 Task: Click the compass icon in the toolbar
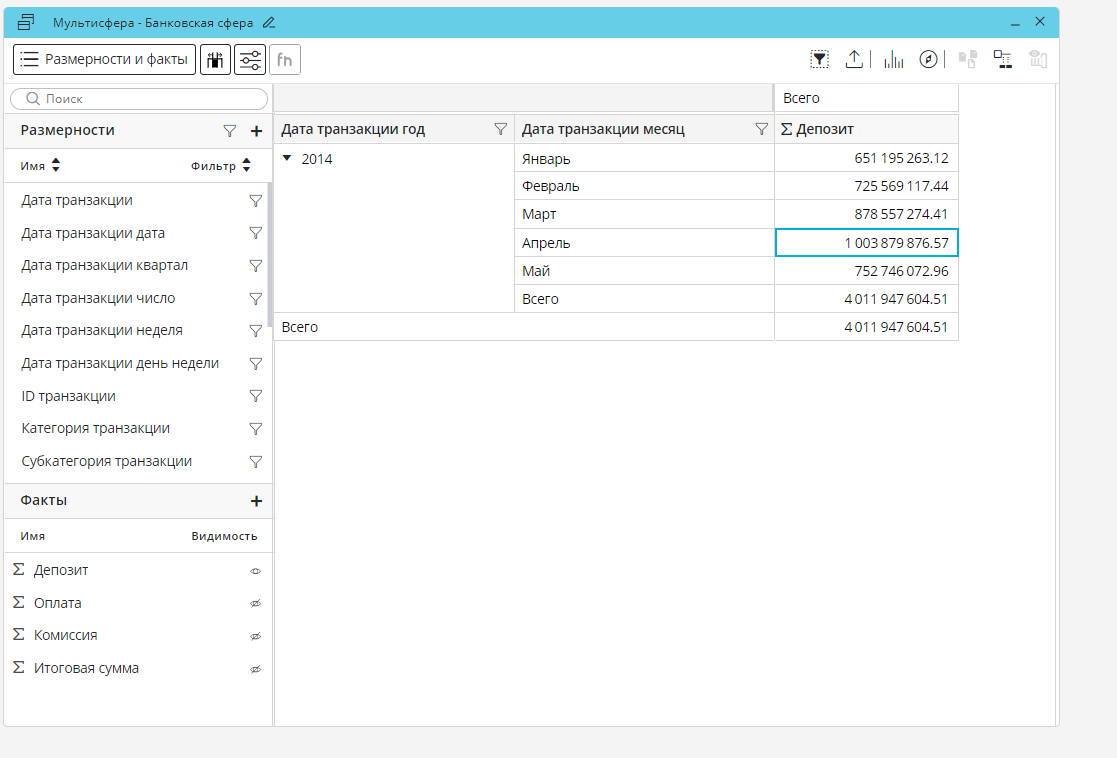point(929,60)
